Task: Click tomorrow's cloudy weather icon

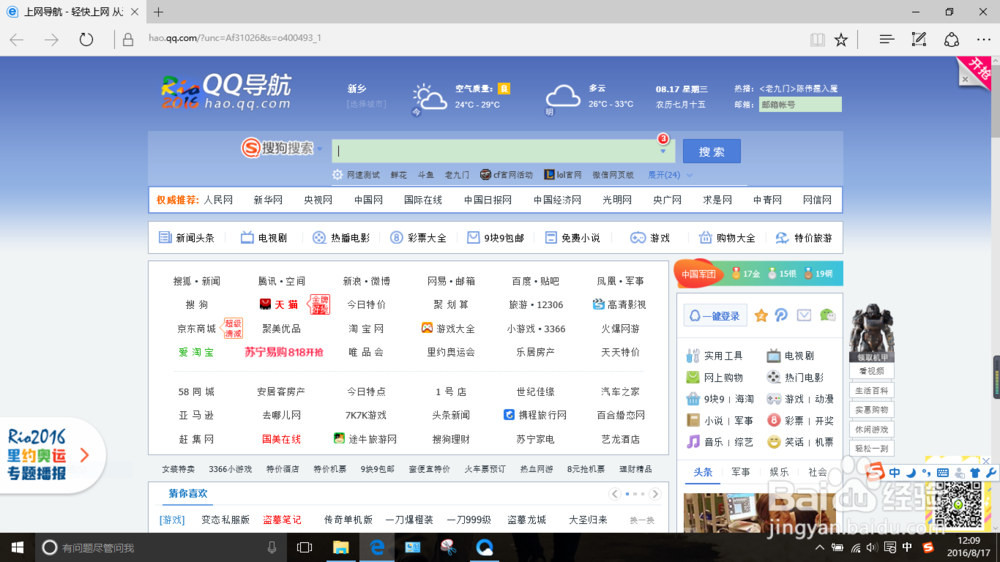Action: pyautogui.click(x=562, y=97)
